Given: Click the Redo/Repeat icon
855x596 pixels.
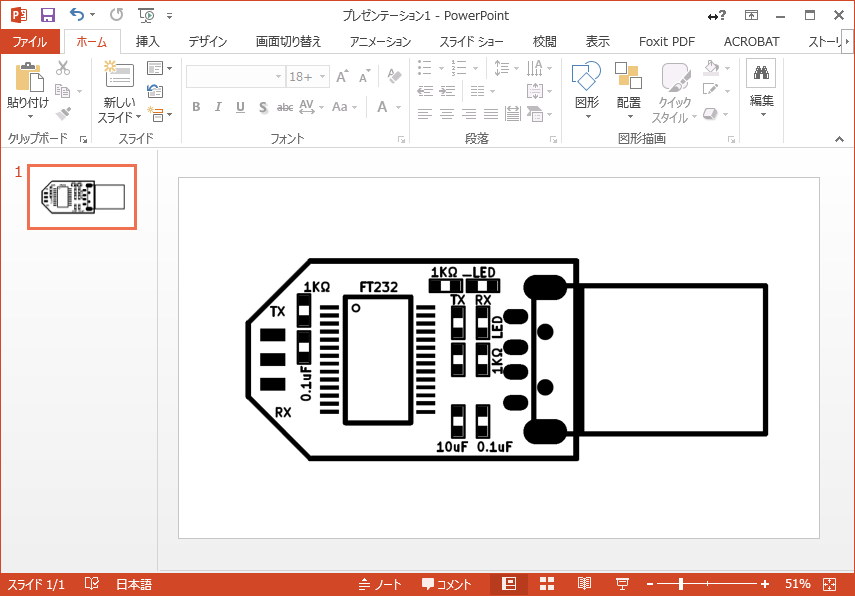Looking at the screenshot, I should point(116,15).
